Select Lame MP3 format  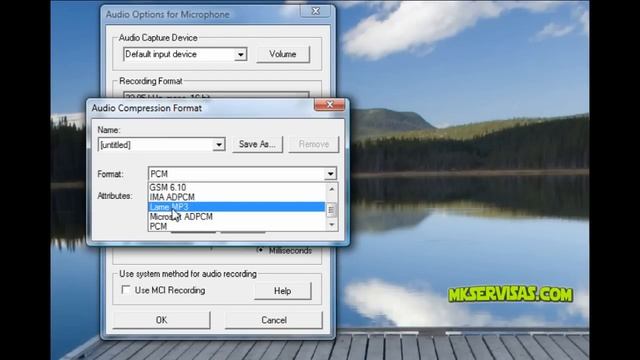[x=236, y=207]
